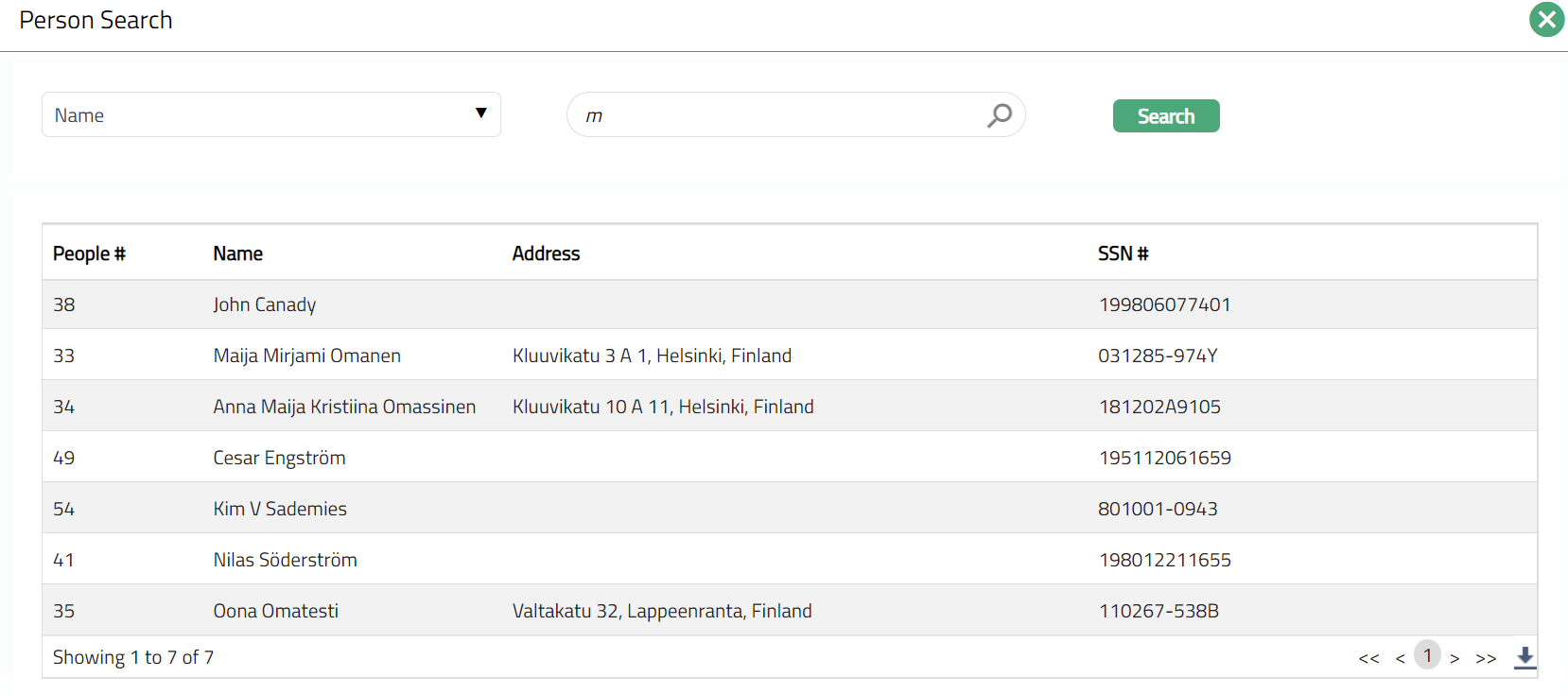Pick the Oona Omatesti record
The image size is (1568, 695).
(275, 611)
